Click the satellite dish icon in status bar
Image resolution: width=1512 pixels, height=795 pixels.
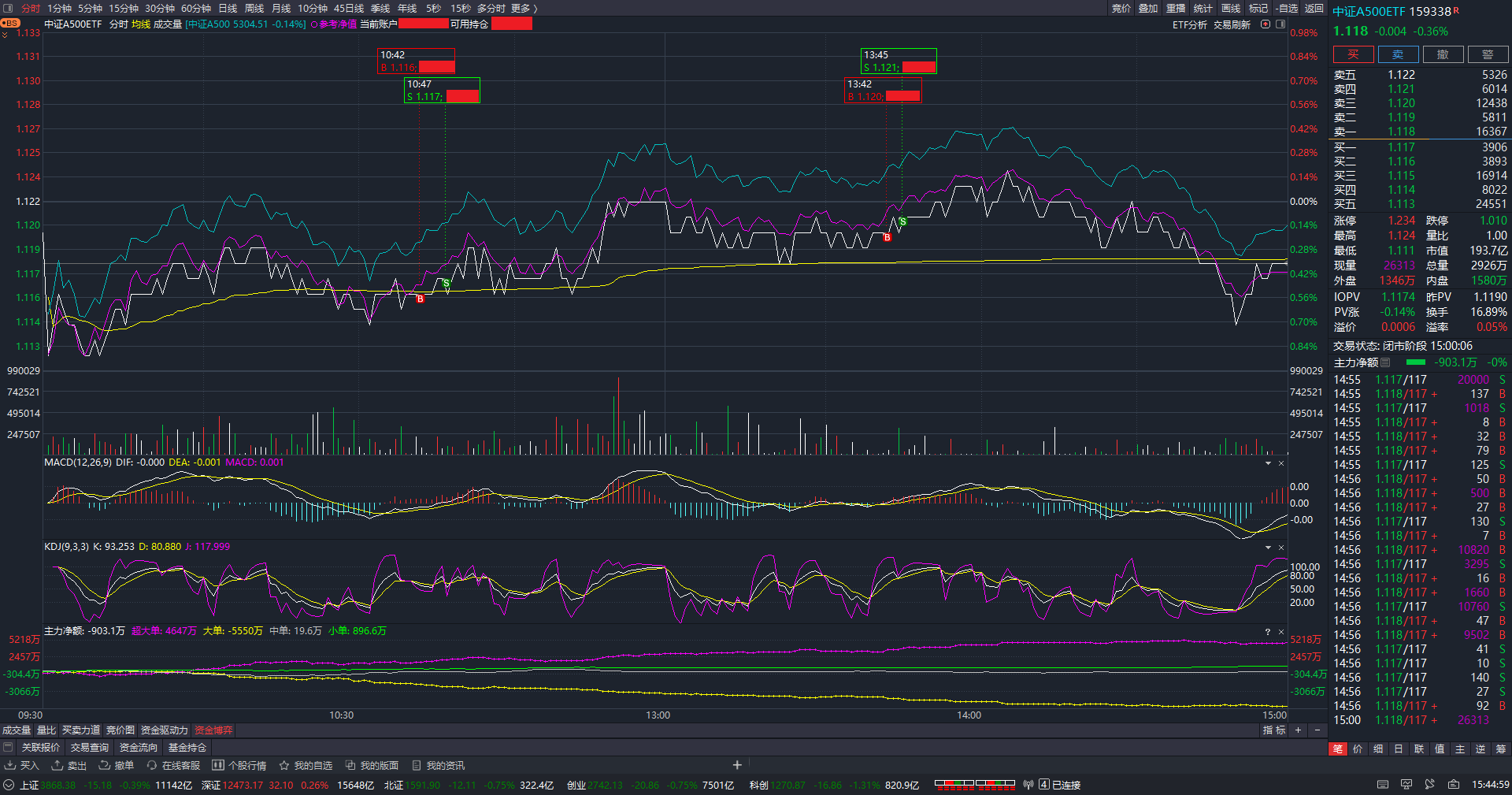(1429, 785)
